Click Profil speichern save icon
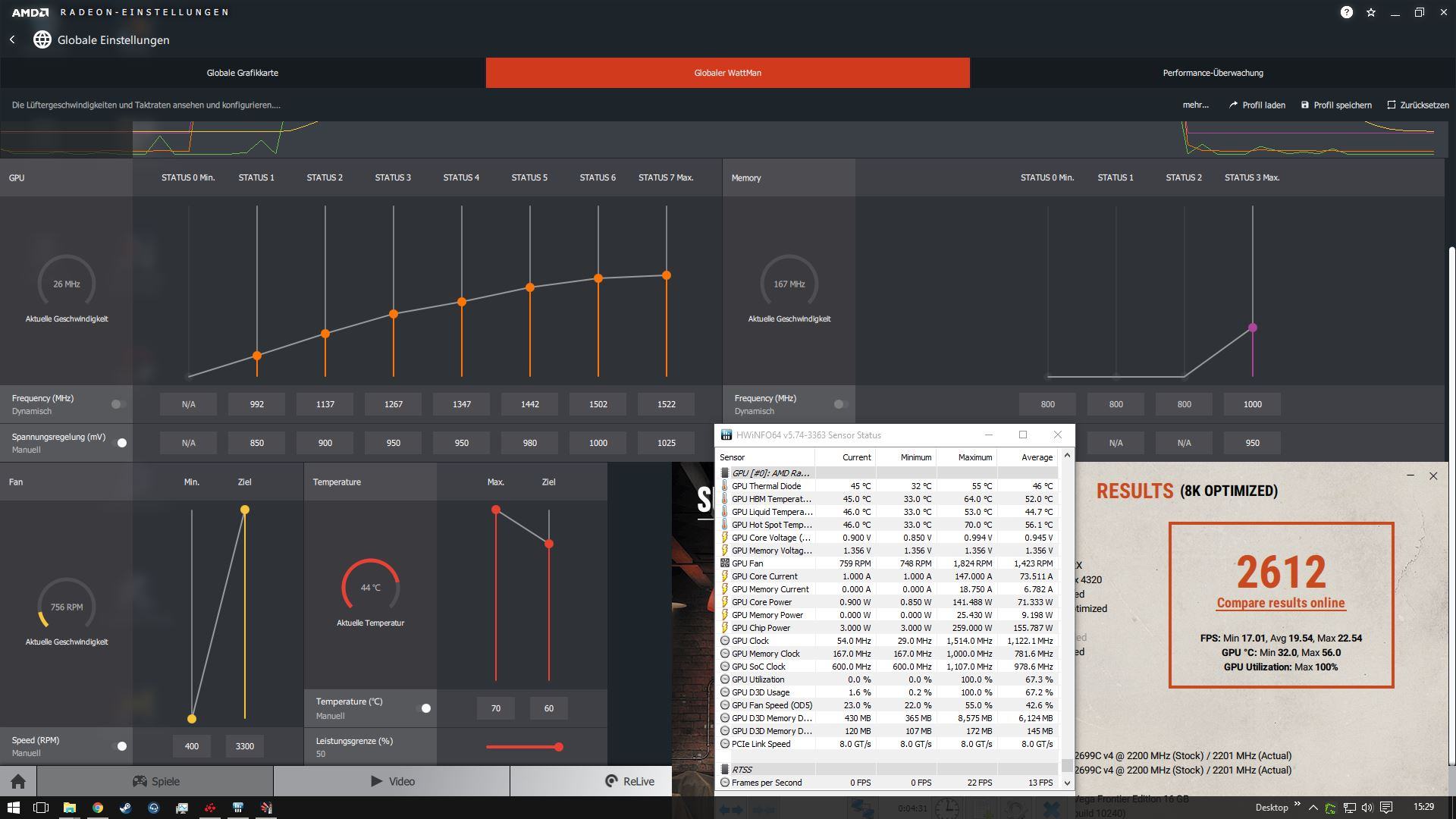The width and height of the screenshot is (1456, 819). tap(1305, 105)
